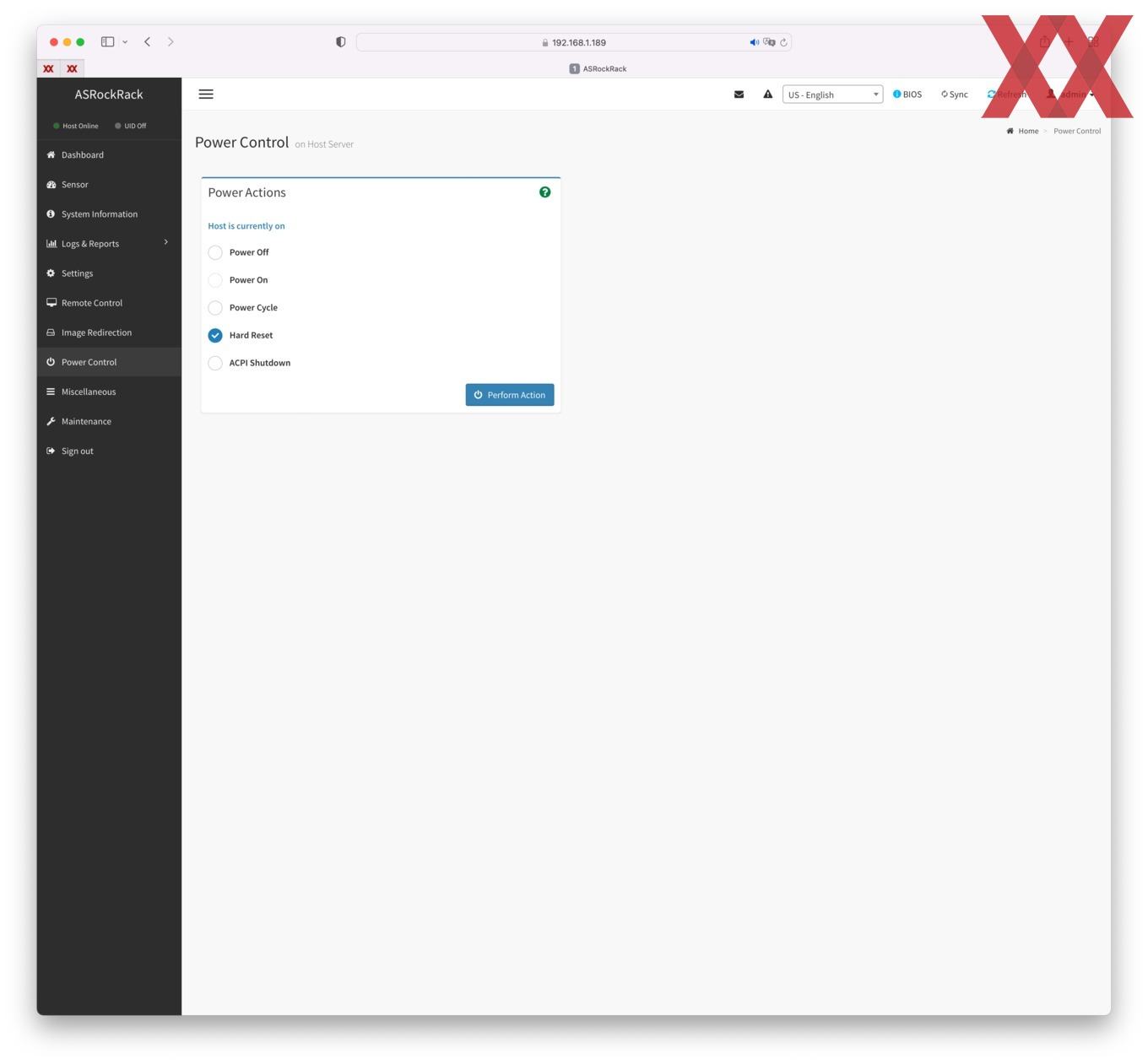Click the Power Control power icon

click(51, 362)
